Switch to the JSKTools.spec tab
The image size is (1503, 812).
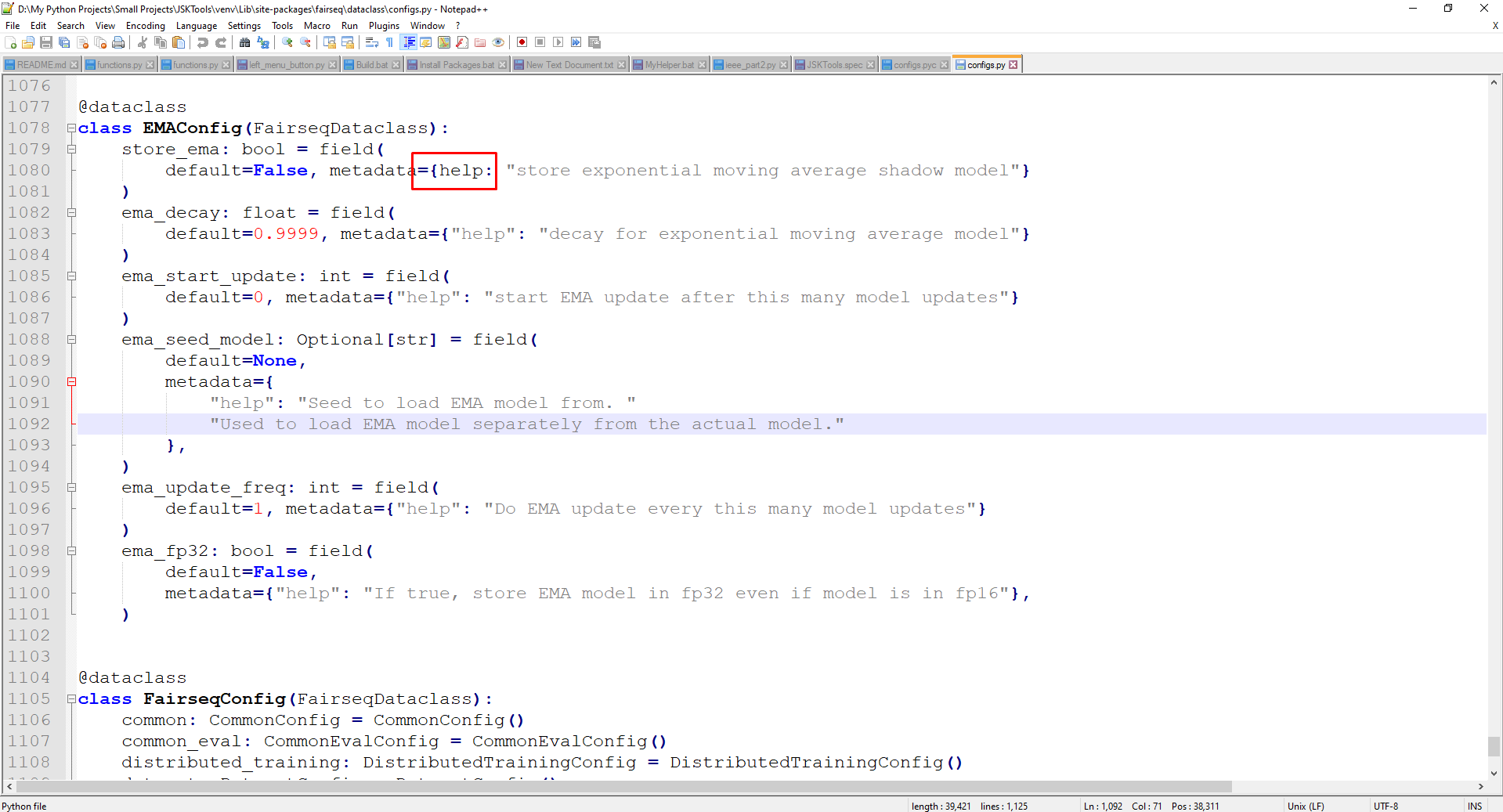[x=834, y=64]
